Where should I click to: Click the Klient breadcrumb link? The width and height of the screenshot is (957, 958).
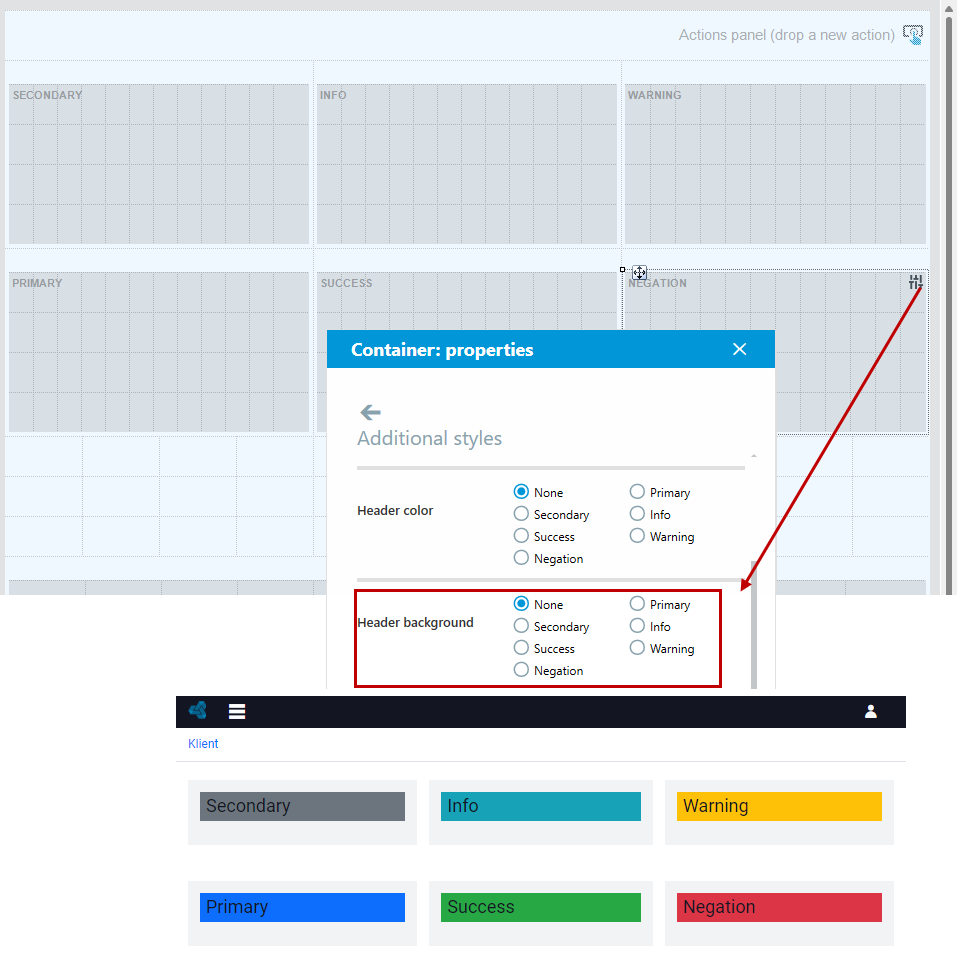203,744
